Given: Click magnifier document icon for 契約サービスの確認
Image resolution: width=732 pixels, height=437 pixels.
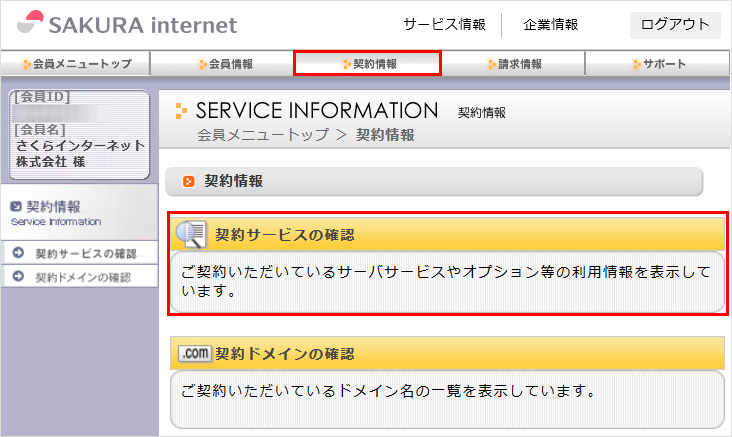Looking at the screenshot, I should click(x=191, y=234).
